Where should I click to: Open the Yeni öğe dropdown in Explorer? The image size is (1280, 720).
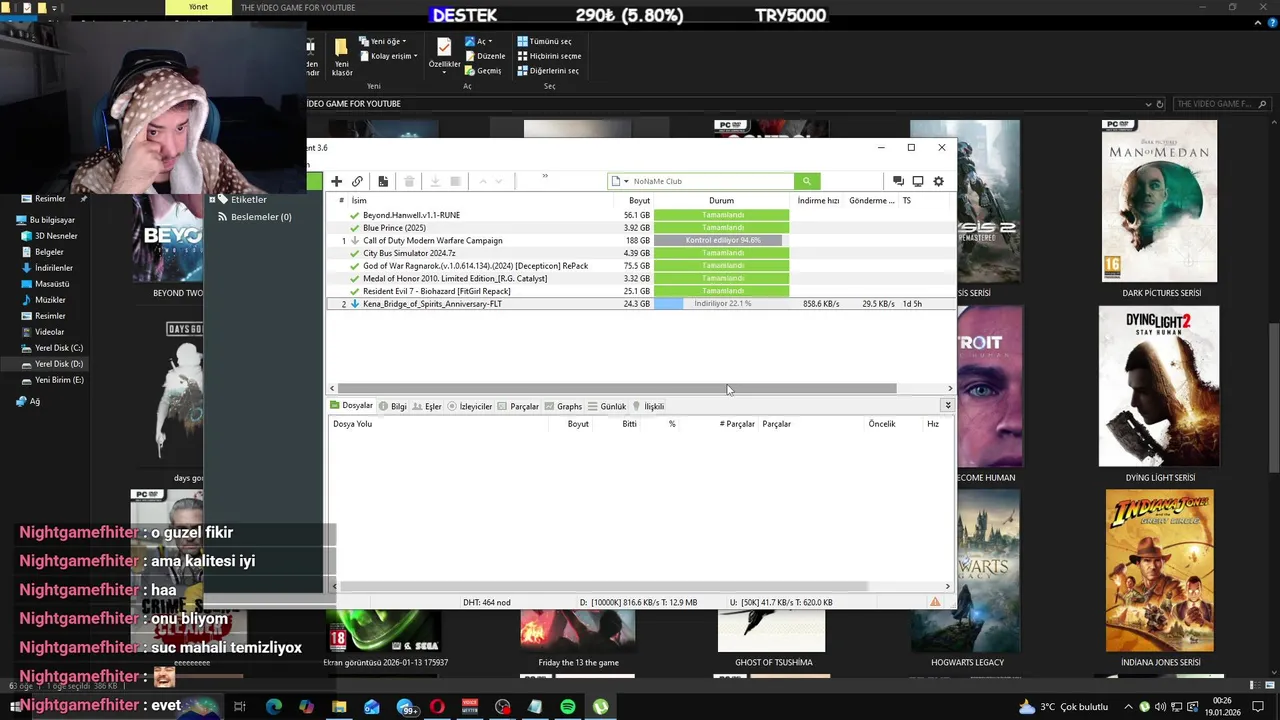point(383,41)
